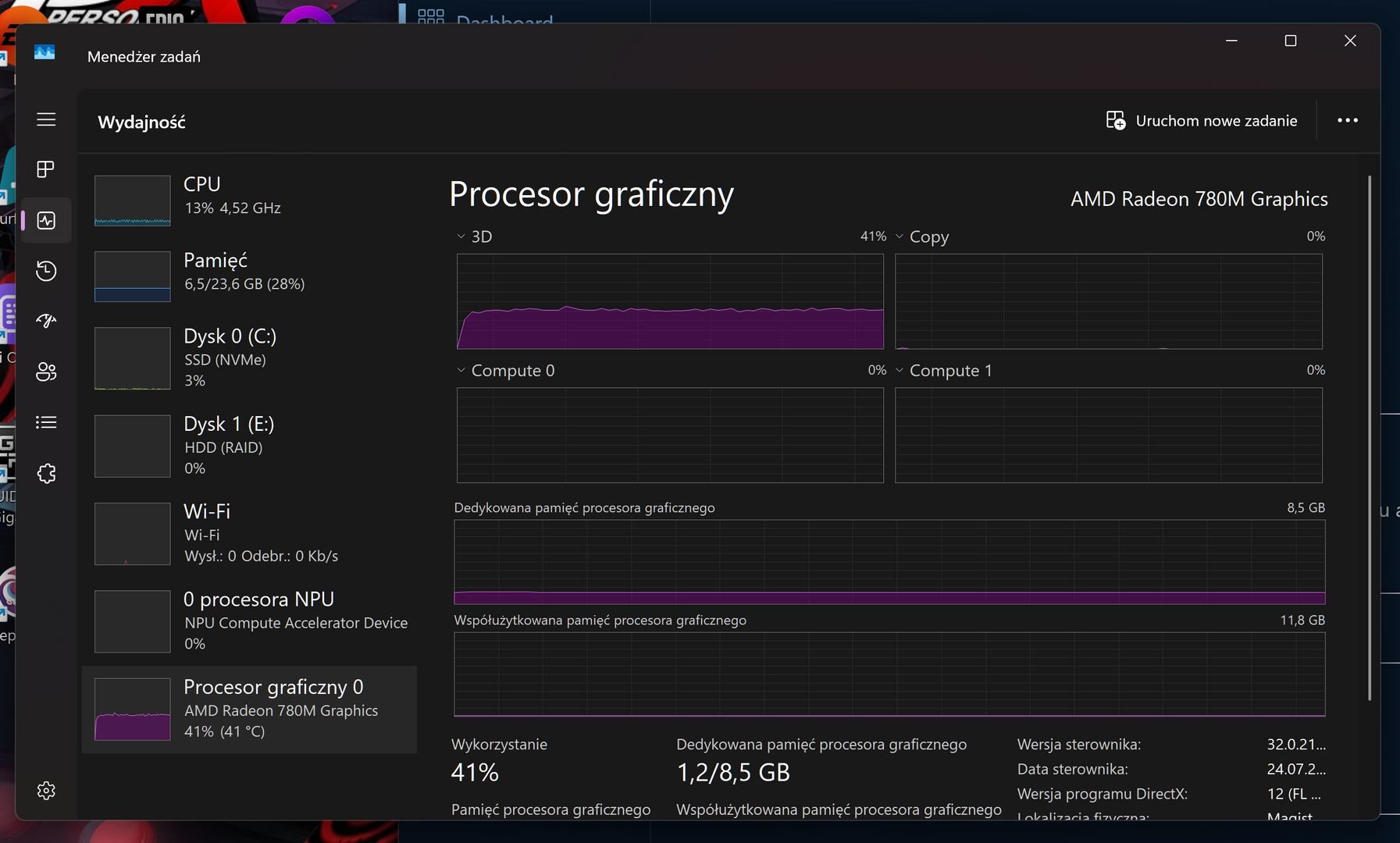Select Dysk 1 (E:) entry
The width and height of the screenshot is (1400, 843).
click(x=249, y=445)
